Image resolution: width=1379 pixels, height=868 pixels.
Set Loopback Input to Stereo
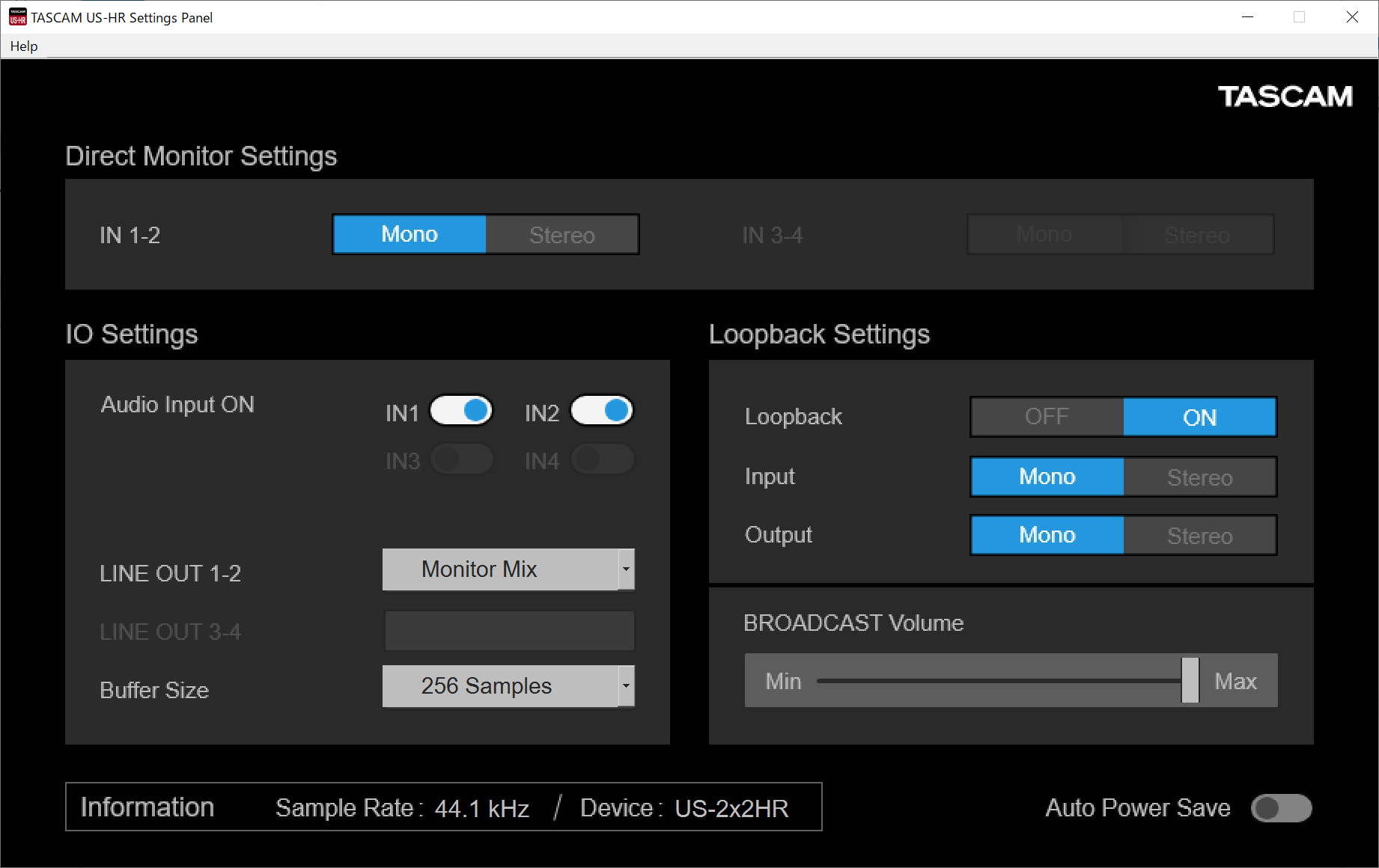1199,477
